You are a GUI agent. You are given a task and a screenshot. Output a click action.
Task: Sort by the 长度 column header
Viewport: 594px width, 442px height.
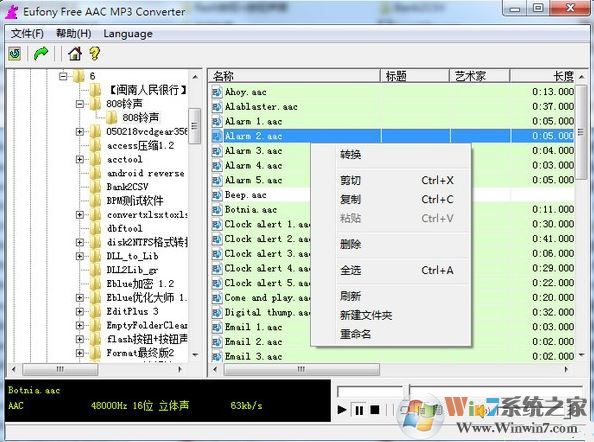click(542, 76)
